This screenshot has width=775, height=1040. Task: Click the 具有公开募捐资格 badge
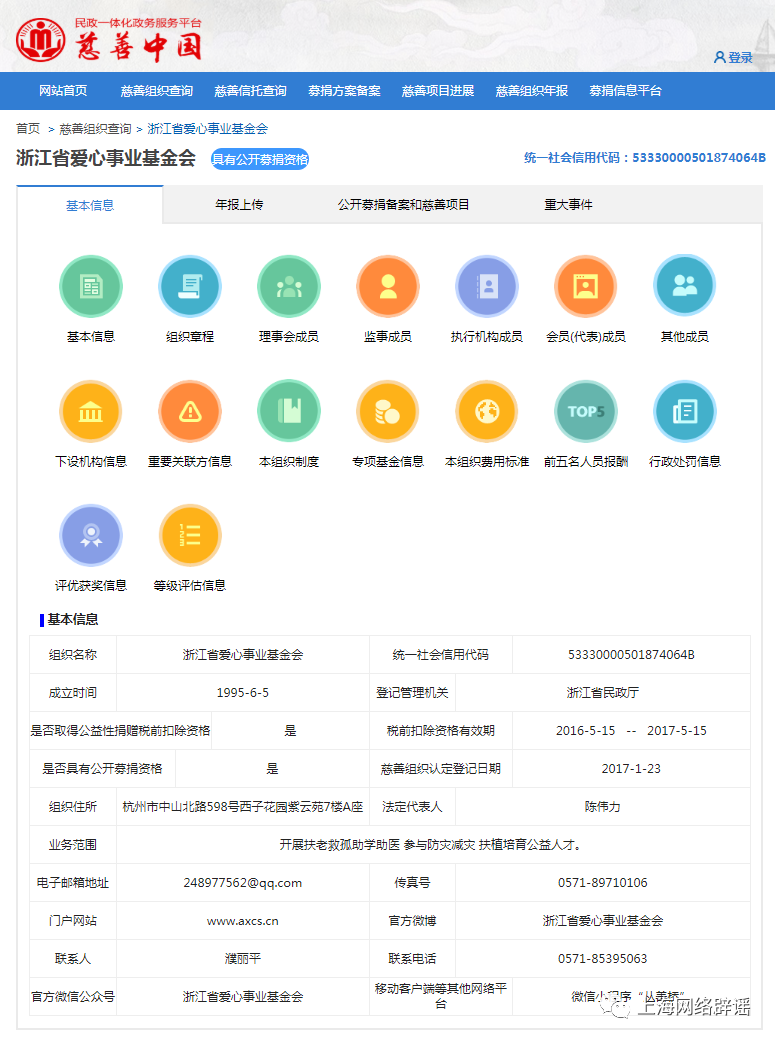click(259, 159)
